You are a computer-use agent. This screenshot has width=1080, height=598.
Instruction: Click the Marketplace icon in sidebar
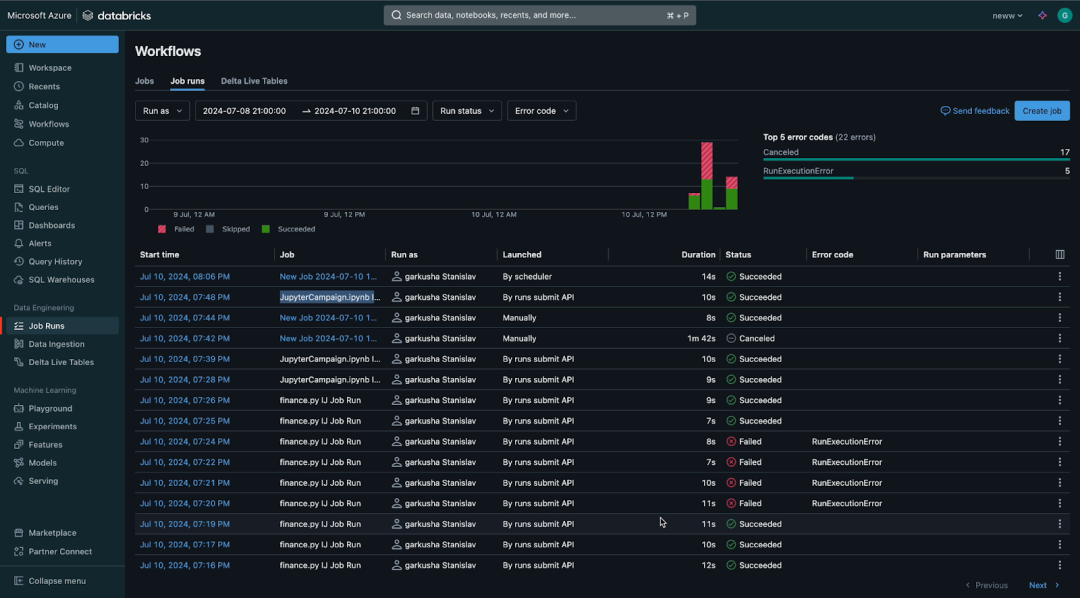point(19,533)
